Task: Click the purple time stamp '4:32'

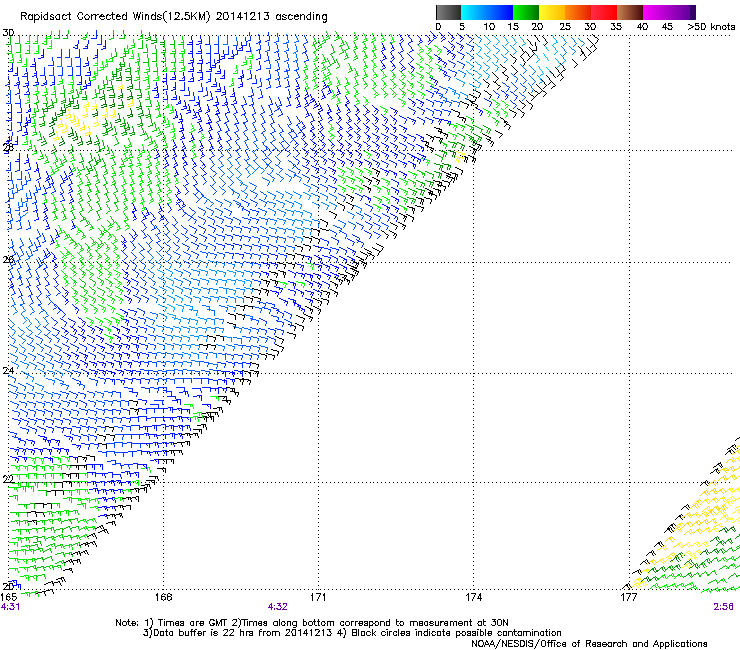Action: [x=278, y=607]
